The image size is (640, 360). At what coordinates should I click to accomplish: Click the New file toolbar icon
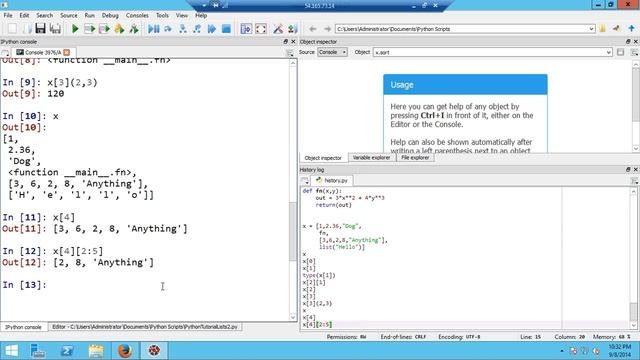pyautogui.click(x=12, y=29)
